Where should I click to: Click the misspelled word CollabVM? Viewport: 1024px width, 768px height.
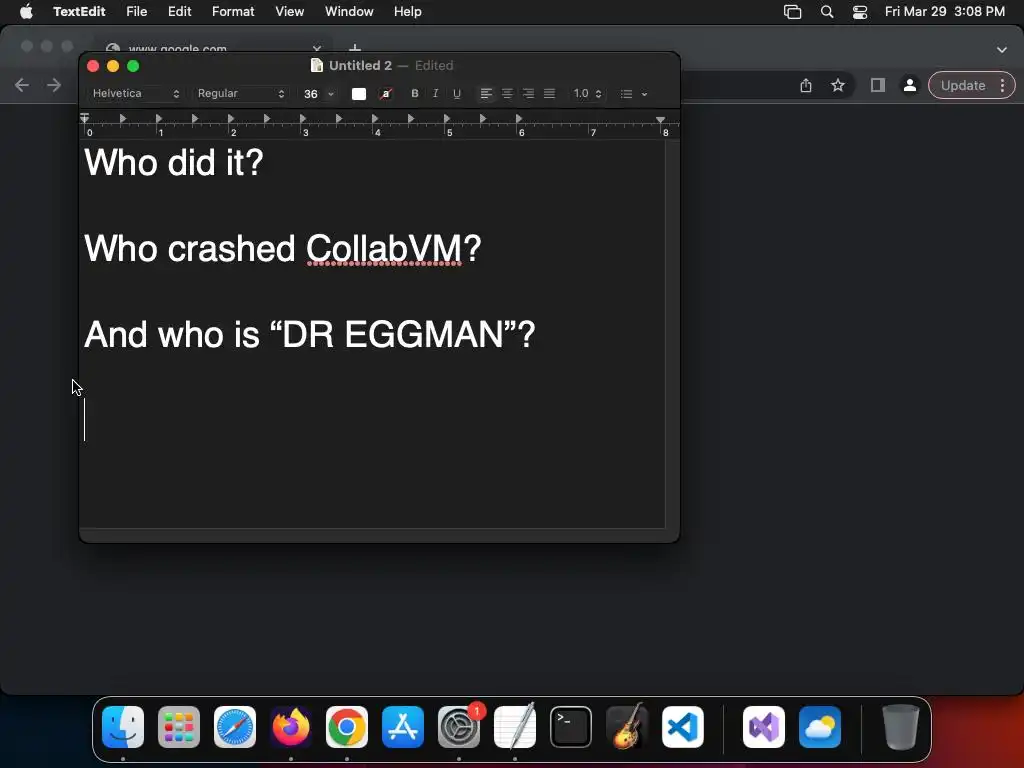[x=383, y=249]
